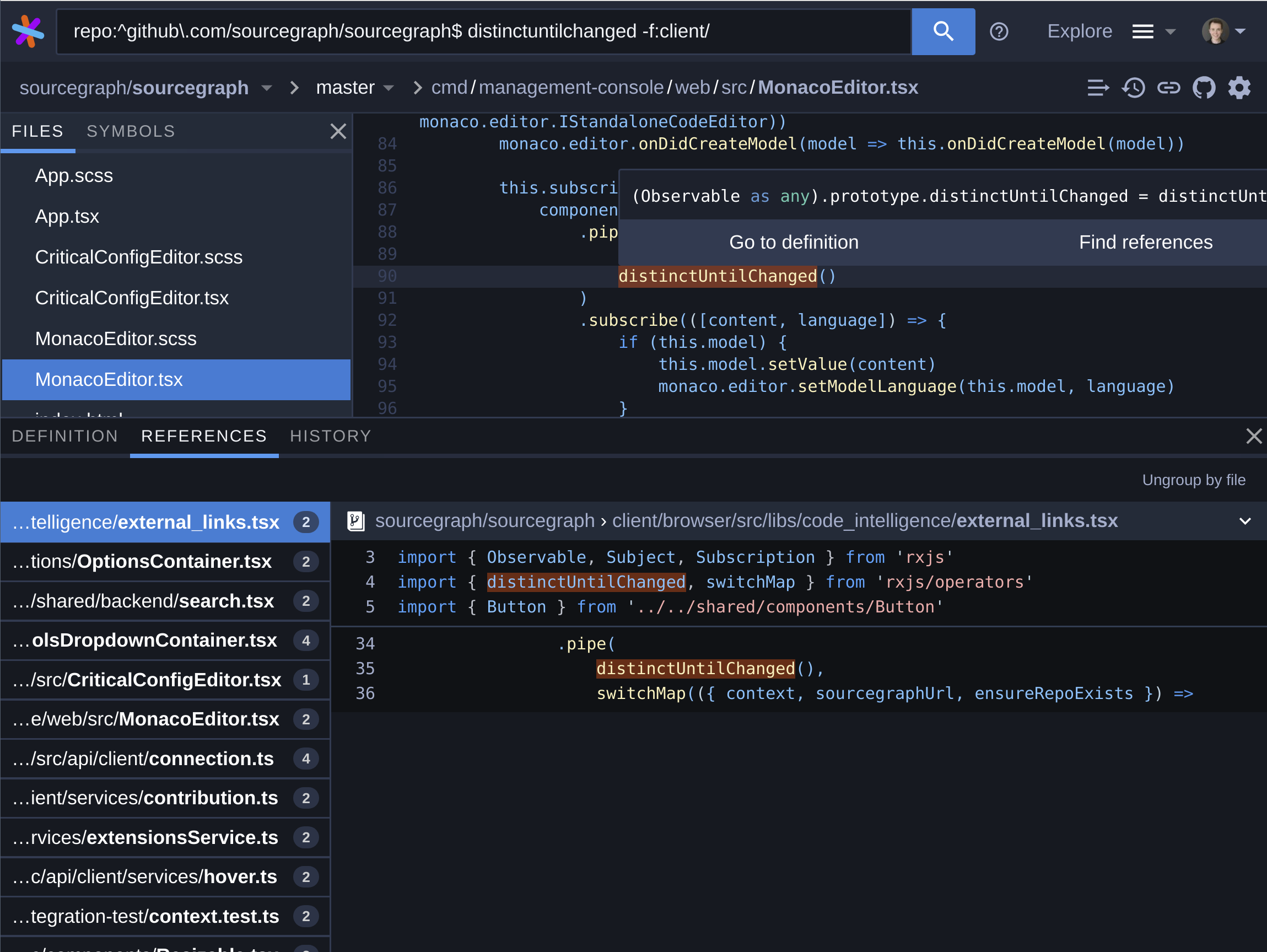This screenshot has width=1267, height=952.
Task: Click the Sourcegraph logo
Action: (28, 31)
